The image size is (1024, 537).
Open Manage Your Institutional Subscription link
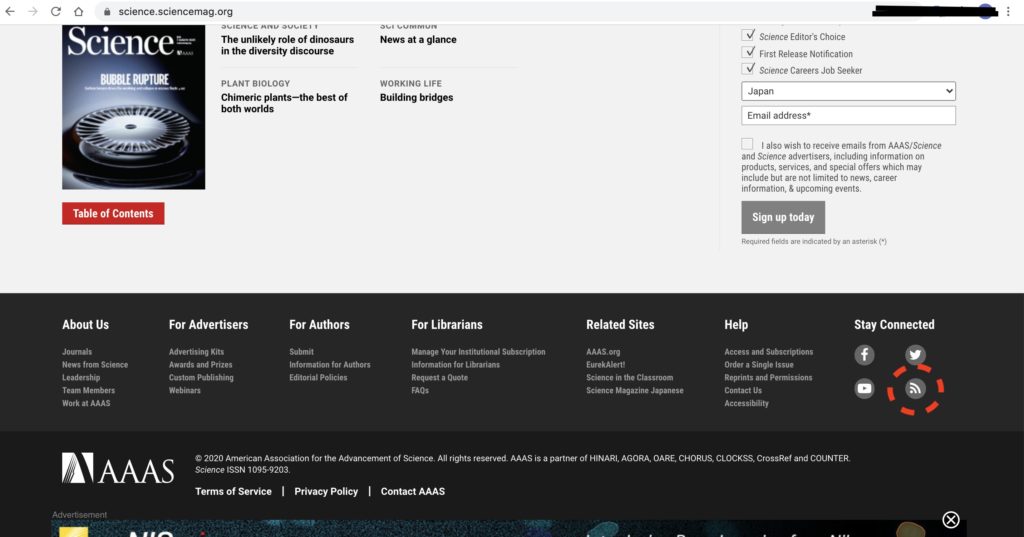[x=478, y=351]
